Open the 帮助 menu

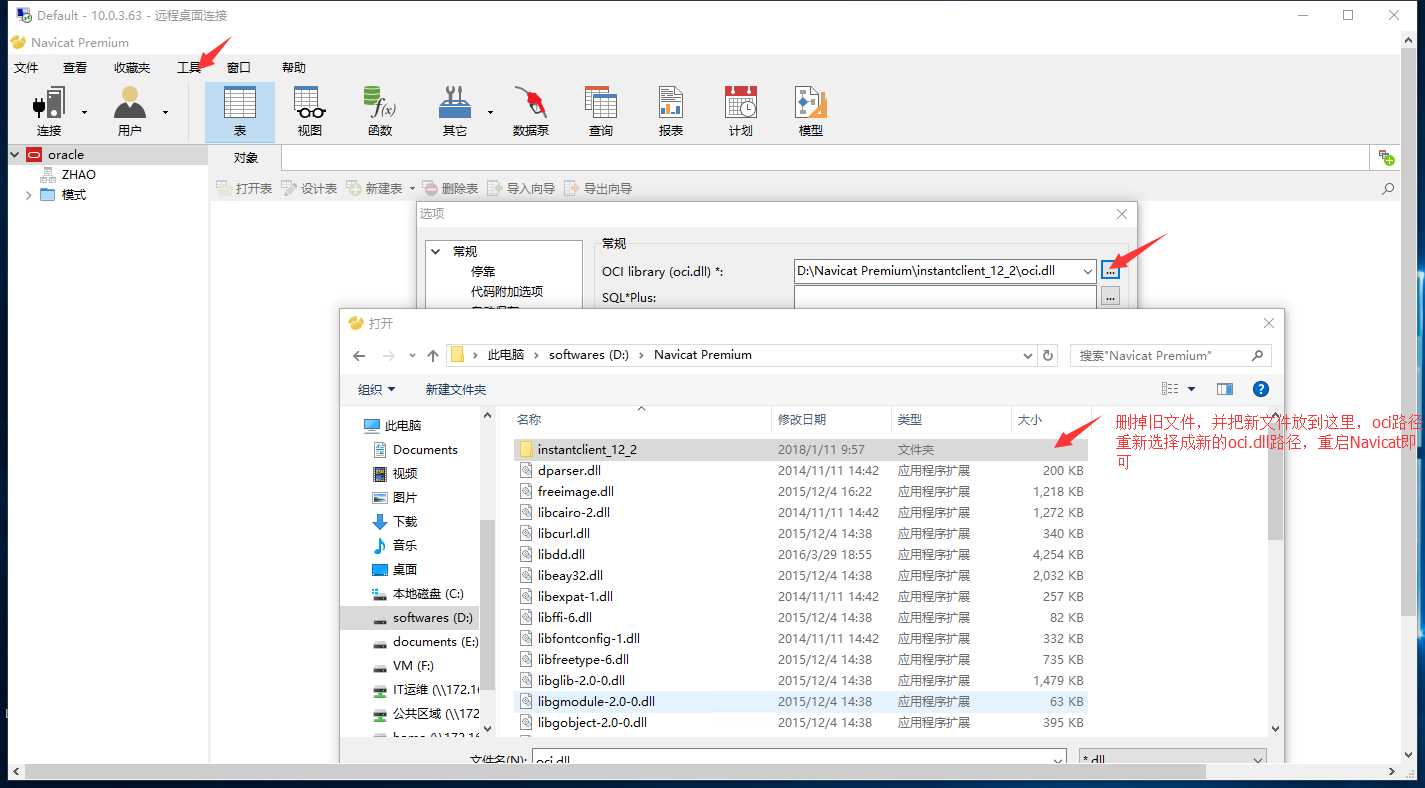click(x=294, y=67)
